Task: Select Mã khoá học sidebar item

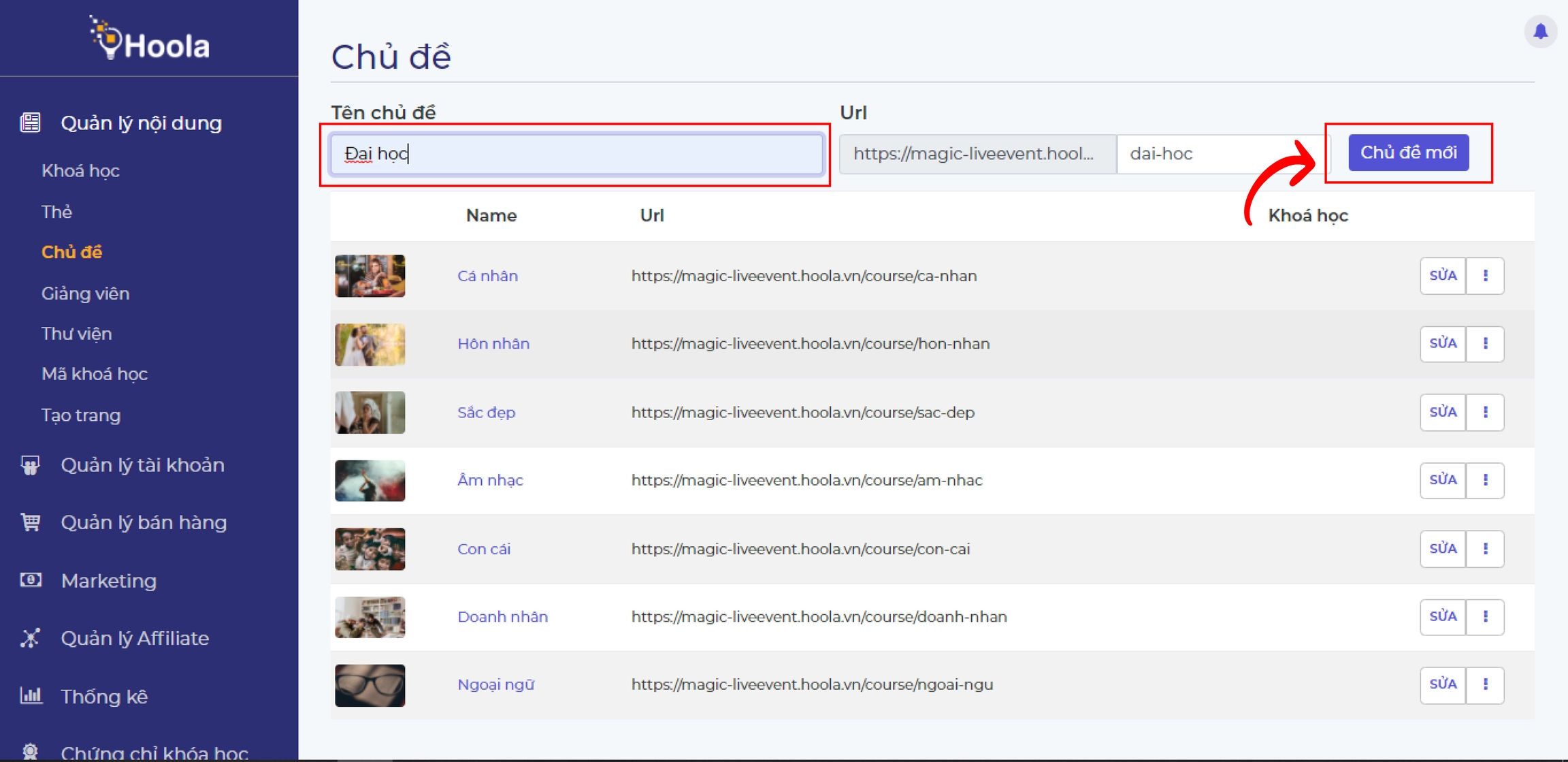Action: click(95, 374)
